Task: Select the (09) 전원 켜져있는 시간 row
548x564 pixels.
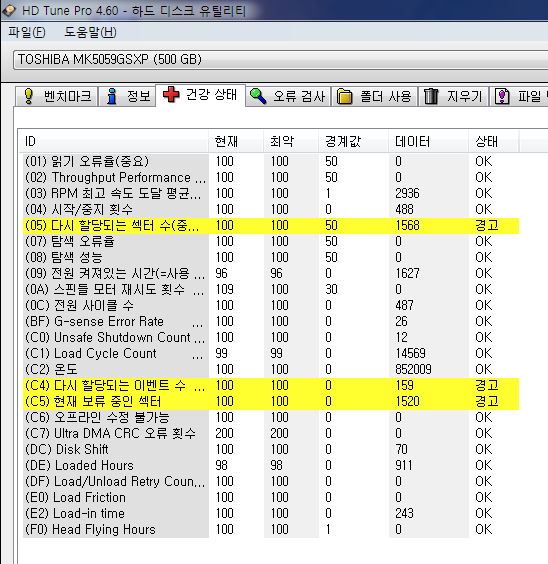Action: (271, 273)
